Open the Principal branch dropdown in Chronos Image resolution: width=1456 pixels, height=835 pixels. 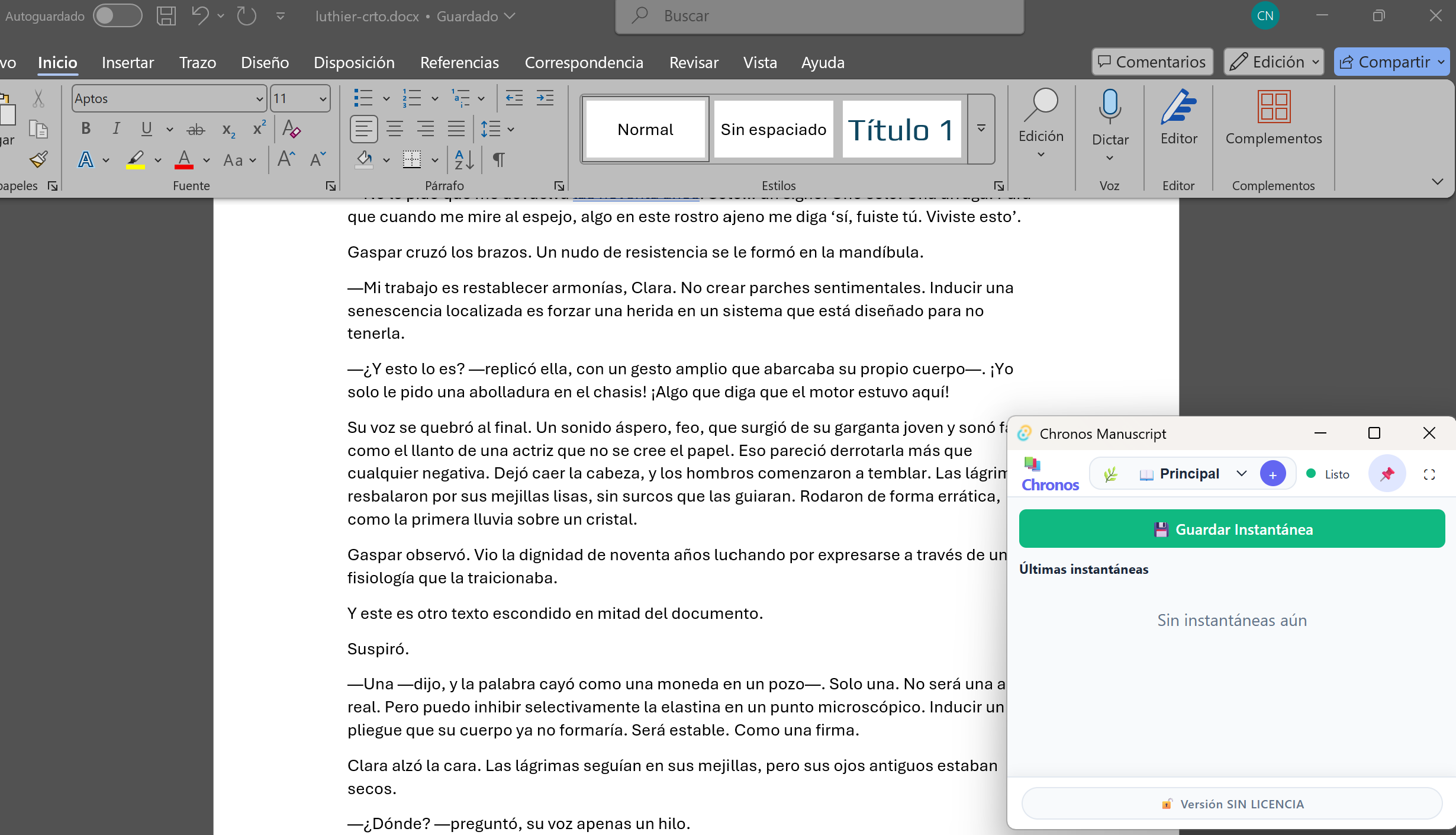pos(1193,474)
